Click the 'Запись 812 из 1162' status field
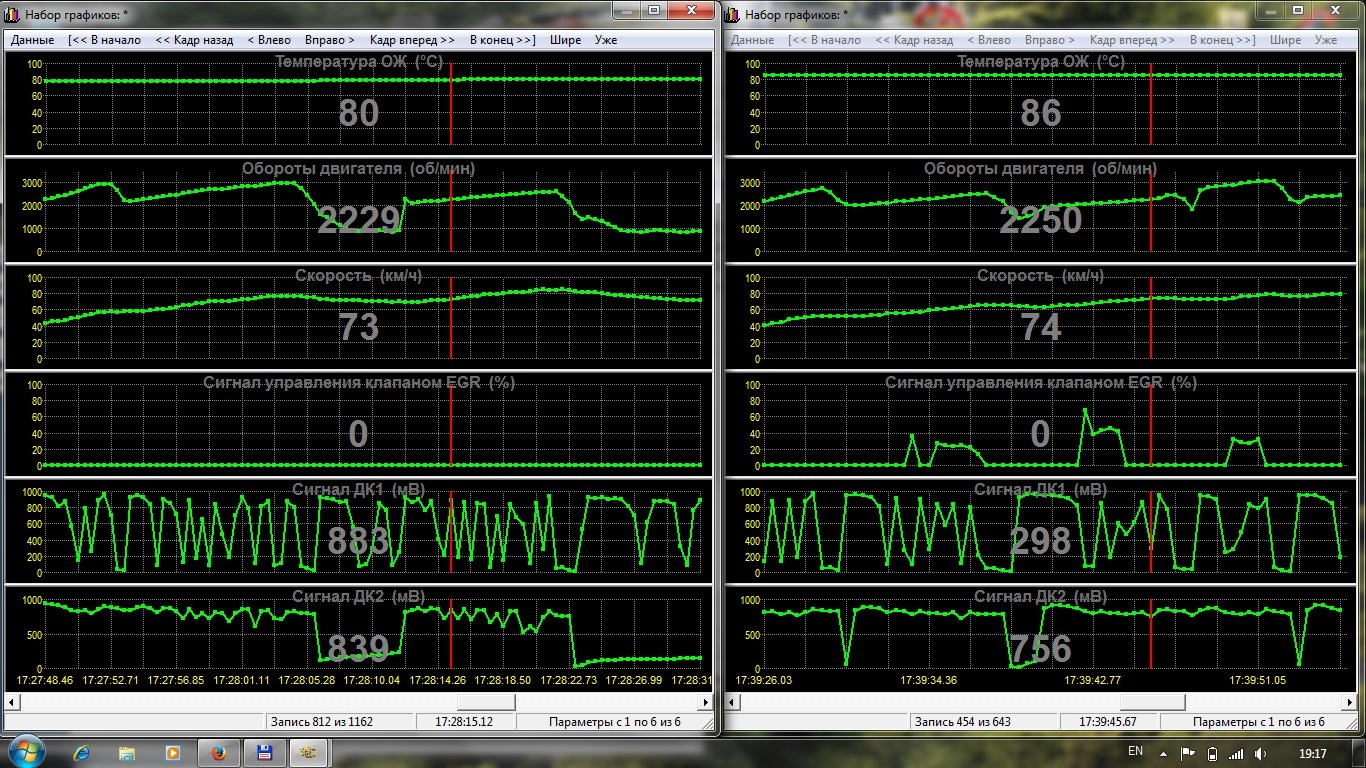The width and height of the screenshot is (1366, 768). click(340, 721)
